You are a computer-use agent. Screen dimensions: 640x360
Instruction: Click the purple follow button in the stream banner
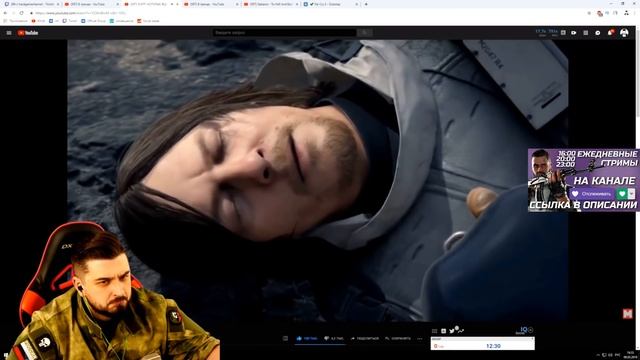(x=592, y=194)
